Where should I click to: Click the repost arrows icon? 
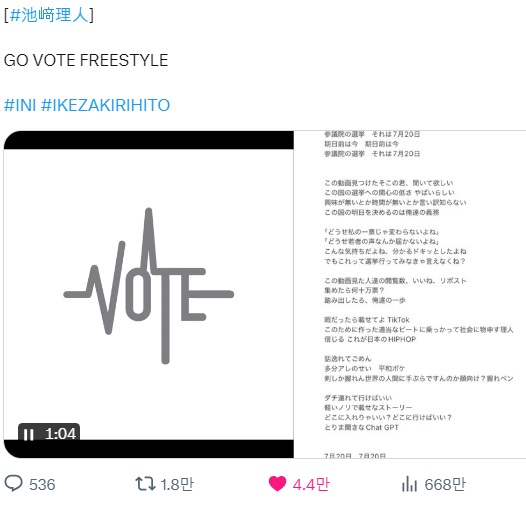(x=145, y=484)
